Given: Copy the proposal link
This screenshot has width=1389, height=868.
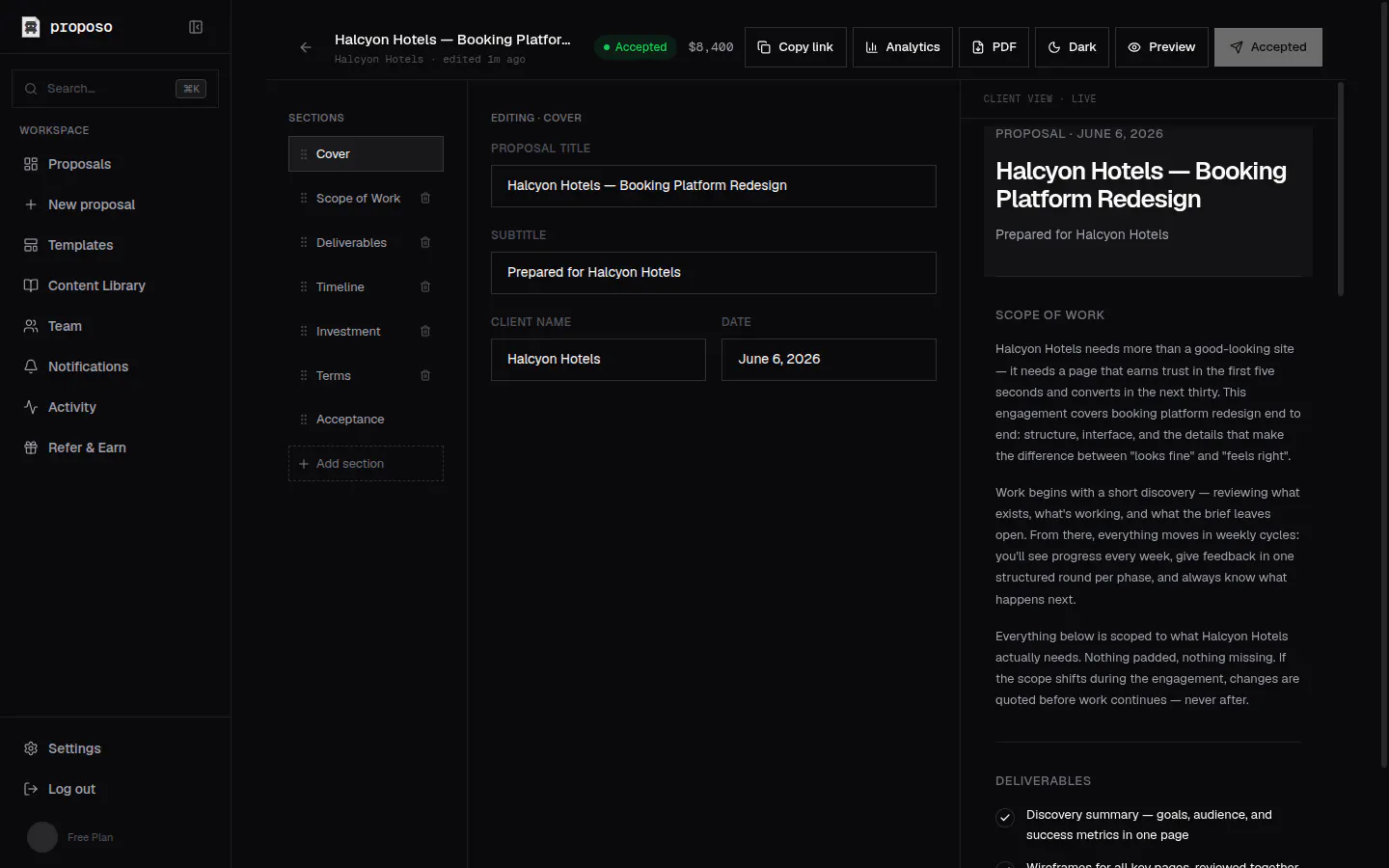Looking at the screenshot, I should point(796,47).
